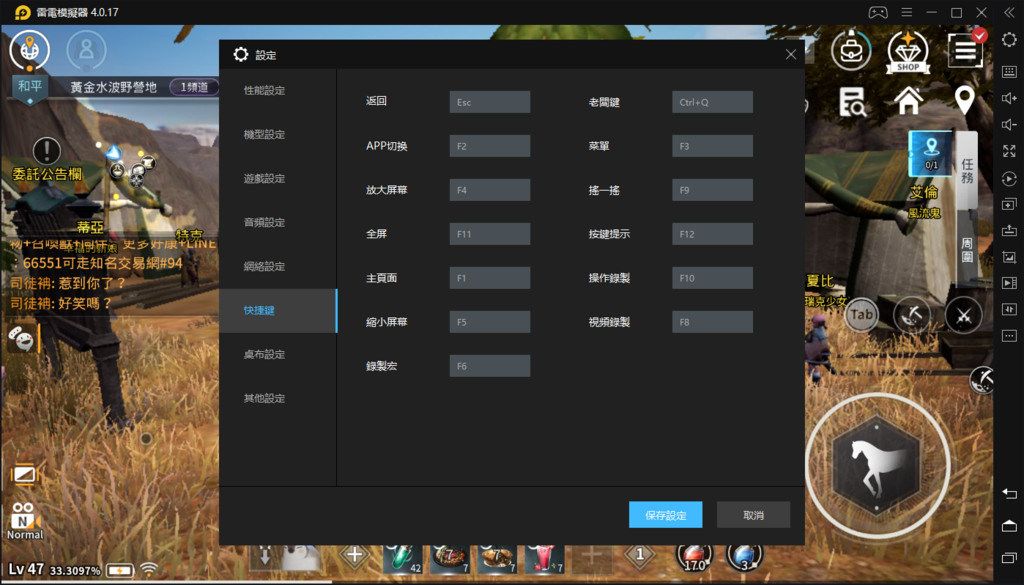
Task: Click the 保存設定 button
Action: [665, 514]
